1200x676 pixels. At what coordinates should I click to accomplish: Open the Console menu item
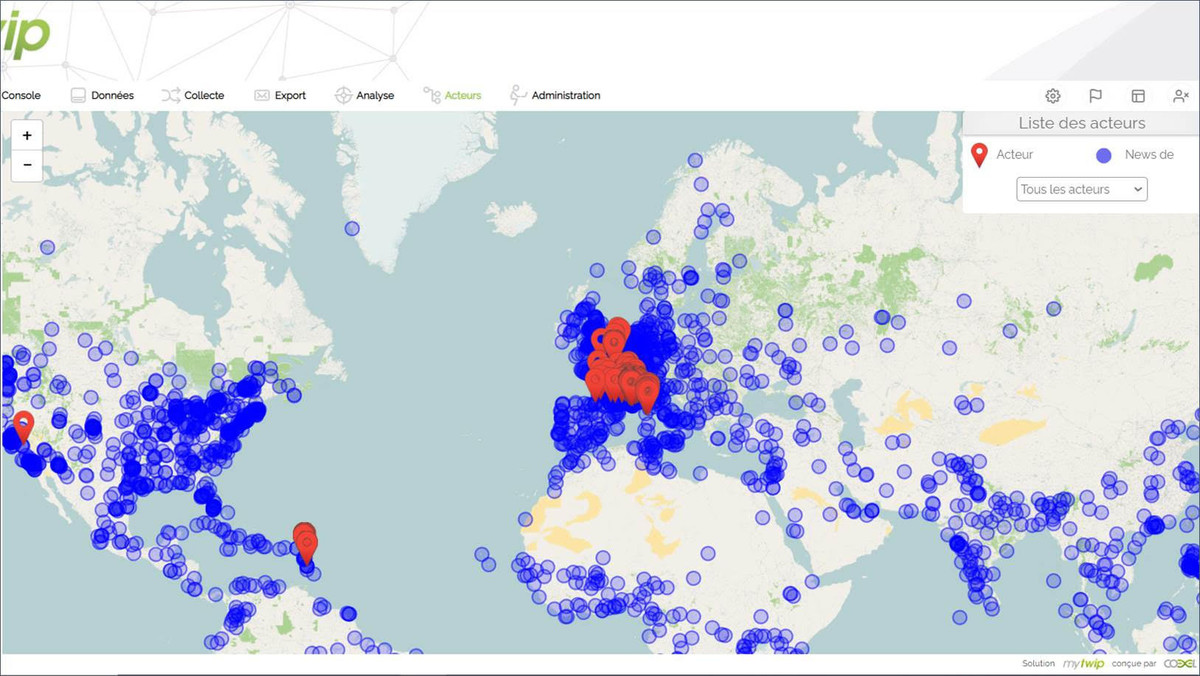21,96
